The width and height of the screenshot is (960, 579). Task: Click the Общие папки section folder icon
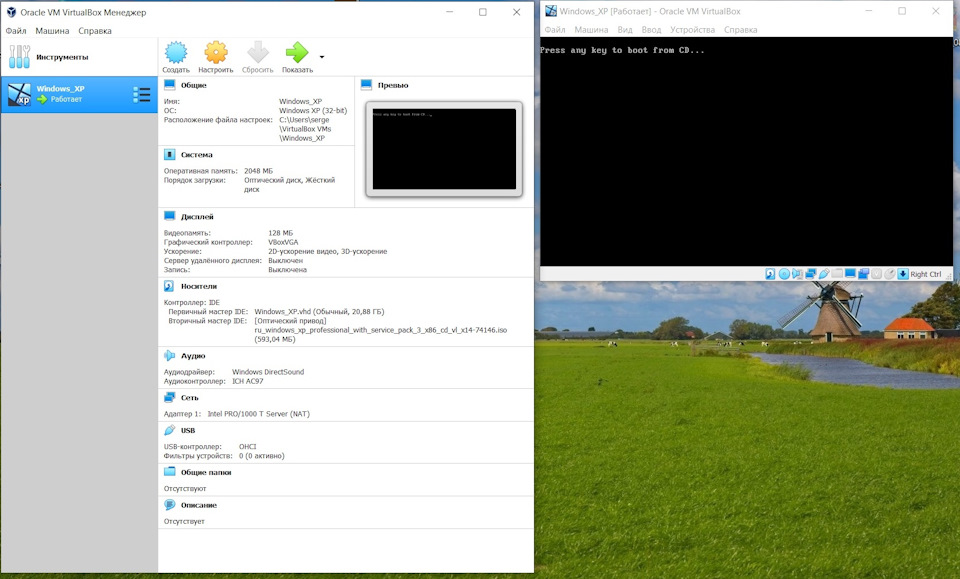[x=170, y=472]
